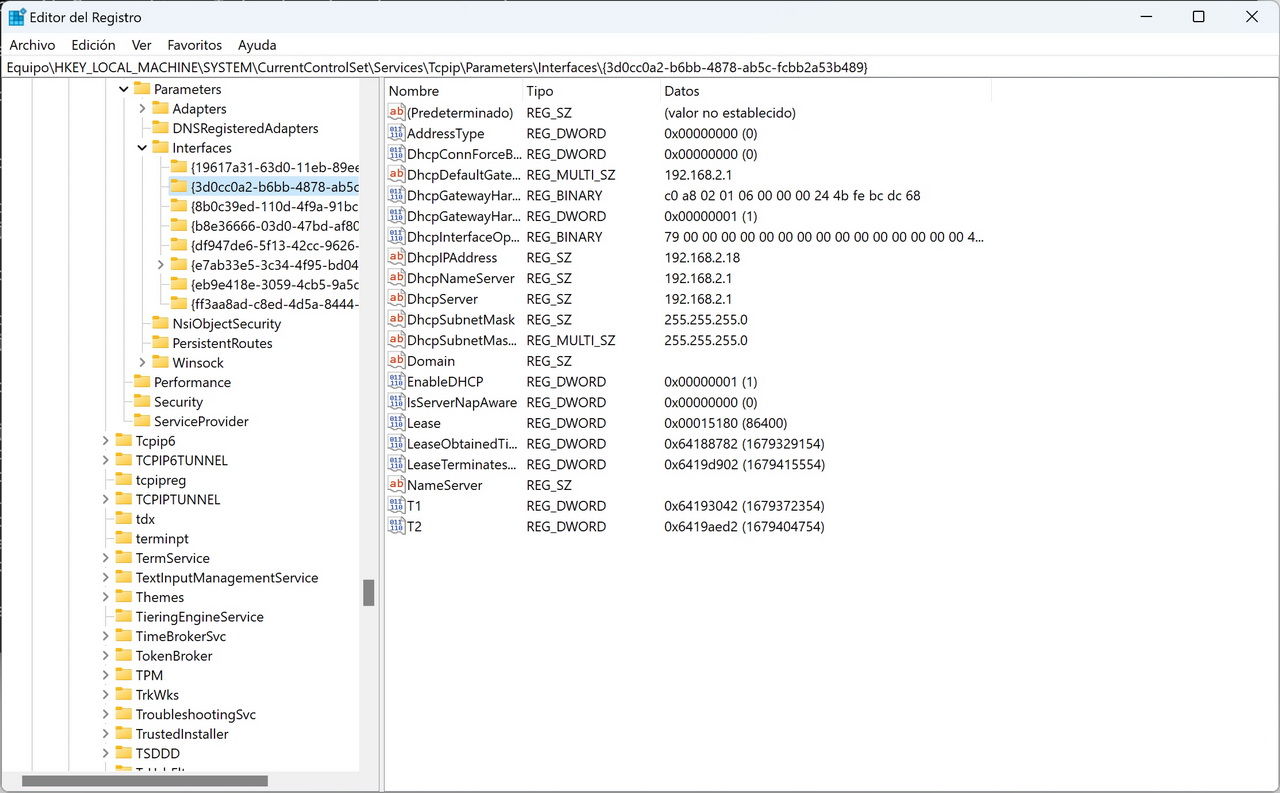Click the NameServer string value icon
The width and height of the screenshot is (1280, 793).
(396, 485)
